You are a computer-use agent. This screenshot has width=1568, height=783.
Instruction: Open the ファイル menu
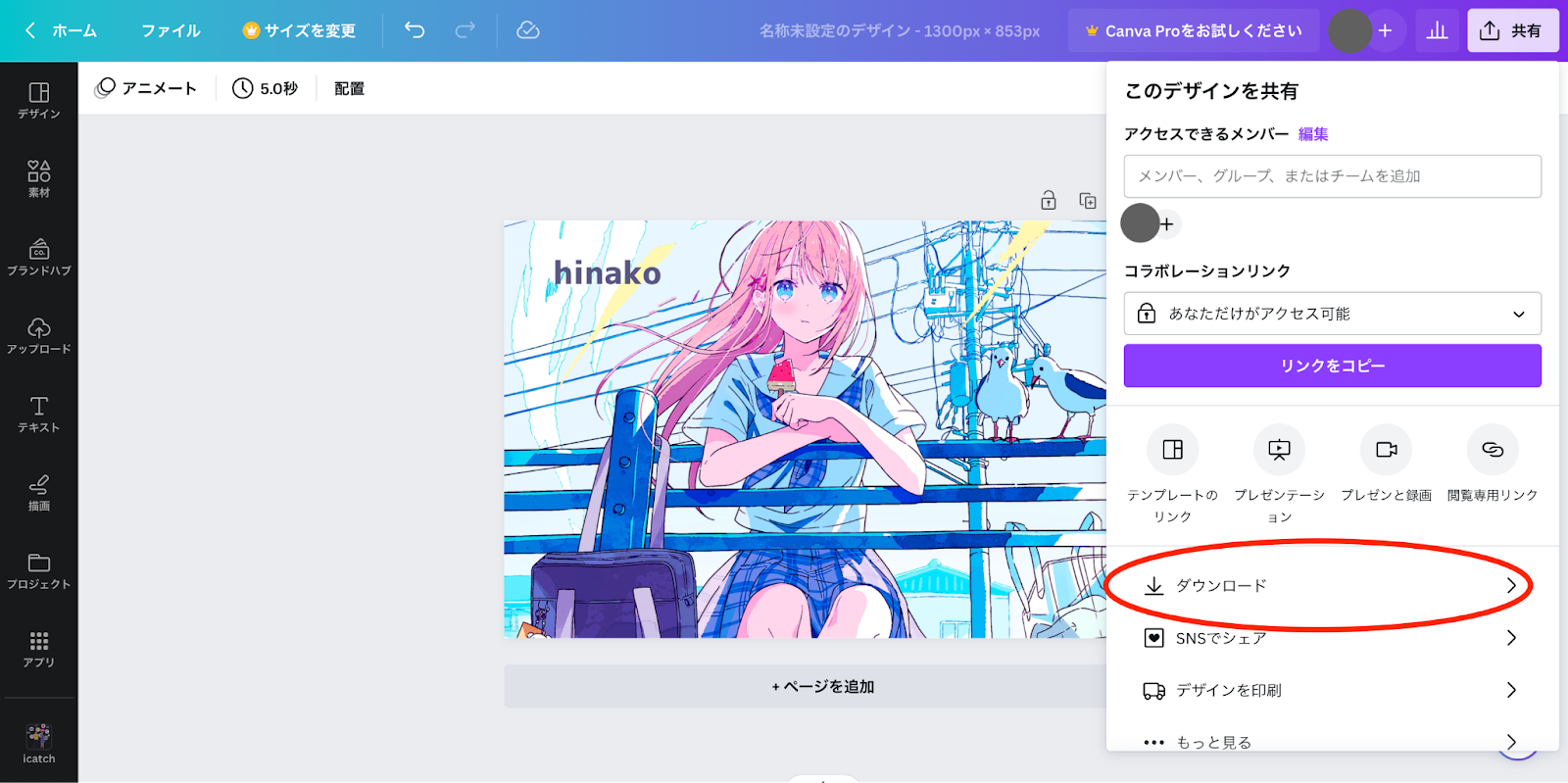click(171, 30)
